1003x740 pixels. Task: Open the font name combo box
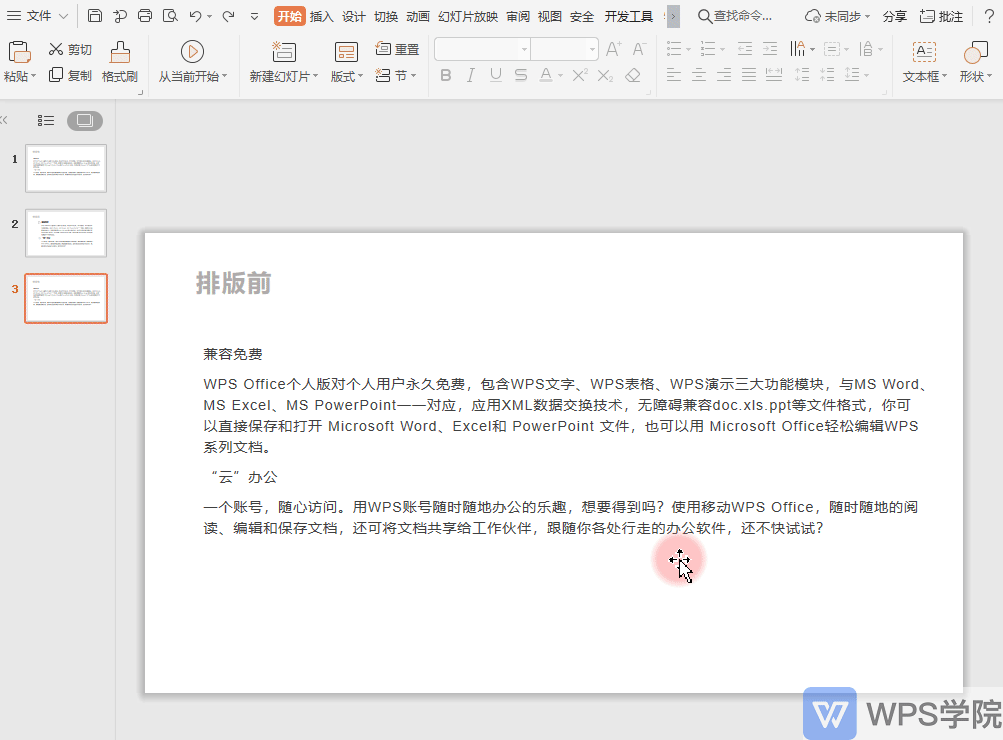coord(482,49)
